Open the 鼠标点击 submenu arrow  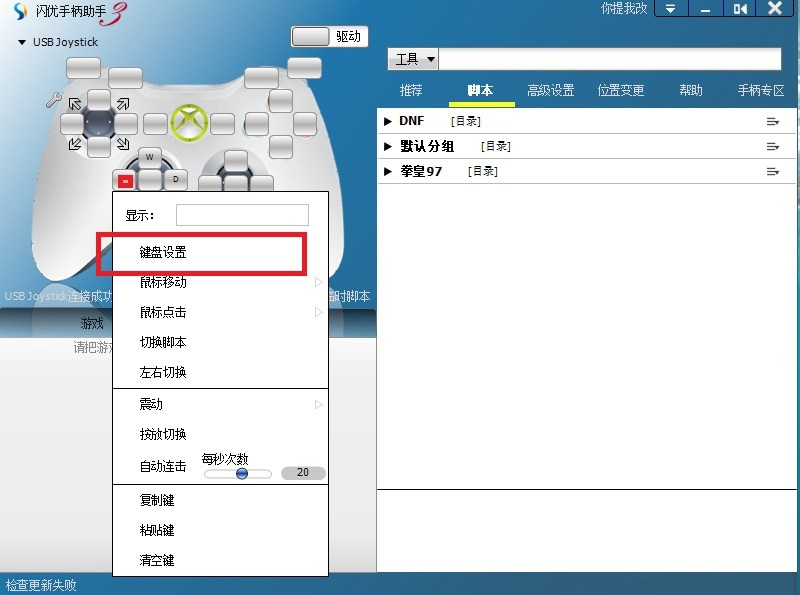pyautogui.click(x=318, y=312)
